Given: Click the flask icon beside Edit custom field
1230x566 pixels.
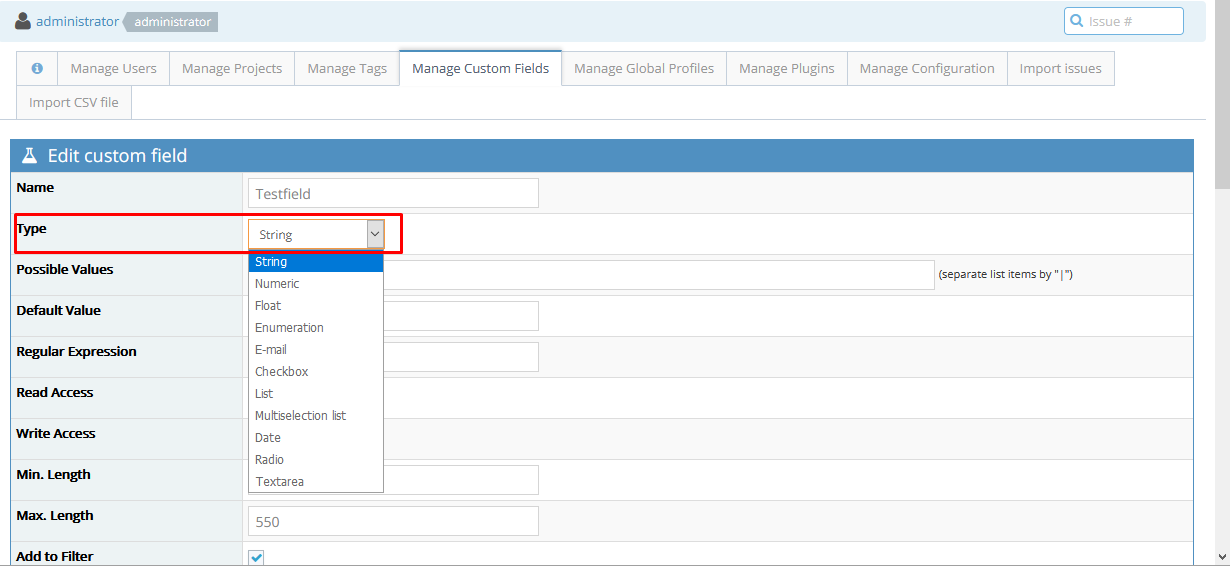Looking at the screenshot, I should click(x=29, y=156).
